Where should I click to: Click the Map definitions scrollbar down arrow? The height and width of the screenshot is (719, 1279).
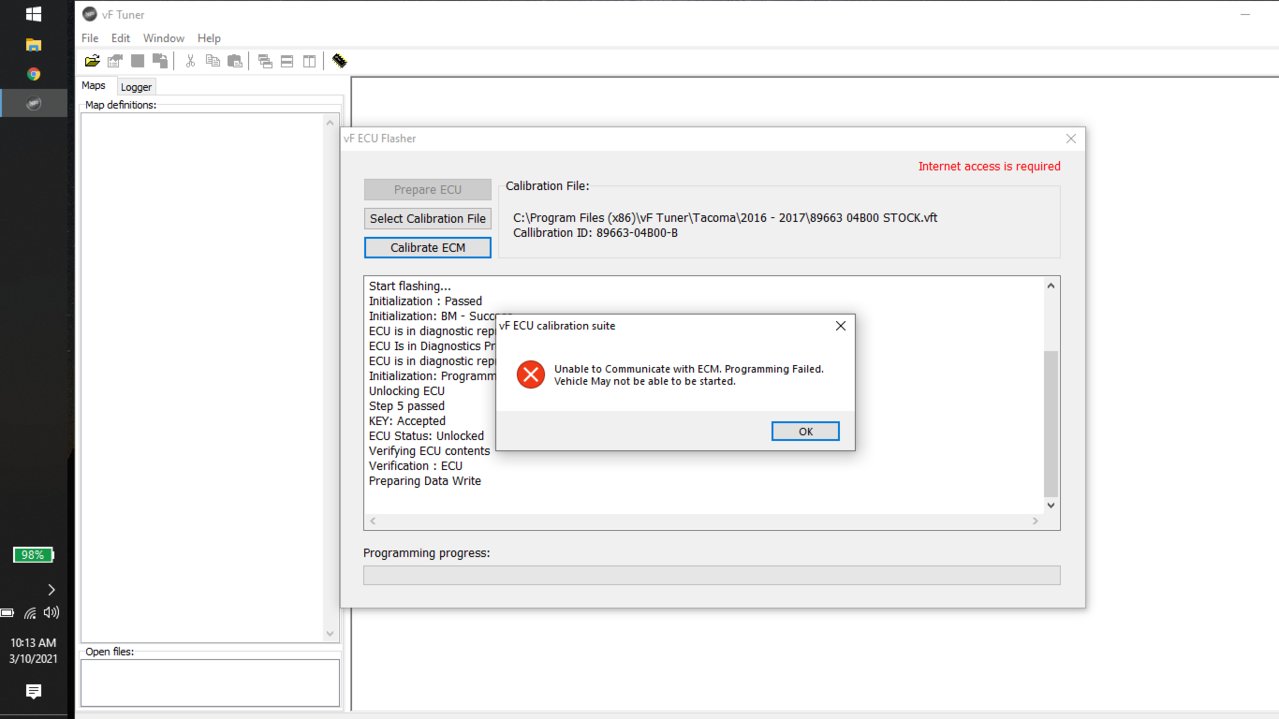331,633
